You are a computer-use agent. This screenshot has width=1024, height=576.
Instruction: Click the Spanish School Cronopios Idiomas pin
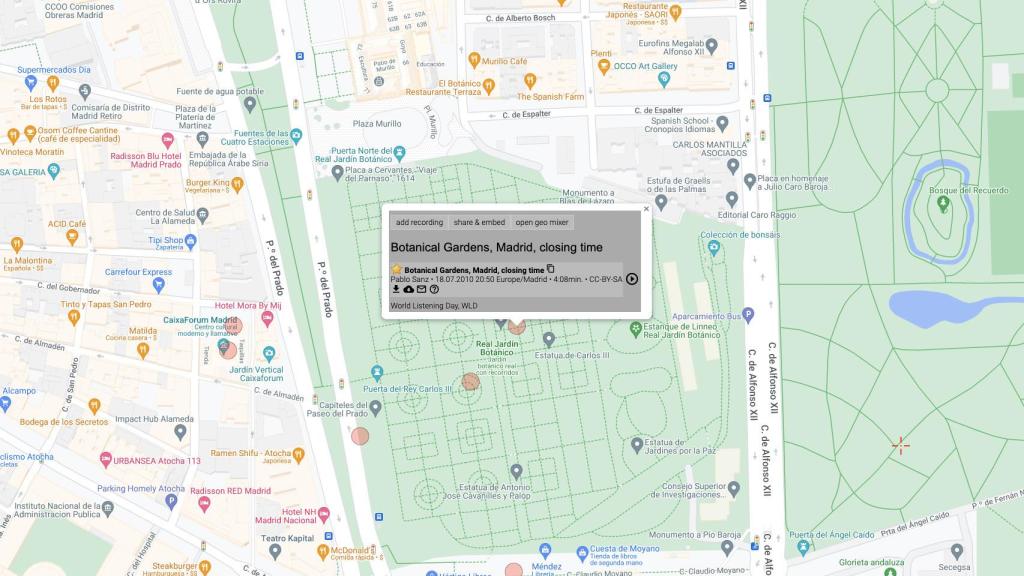(x=722, y=123)
